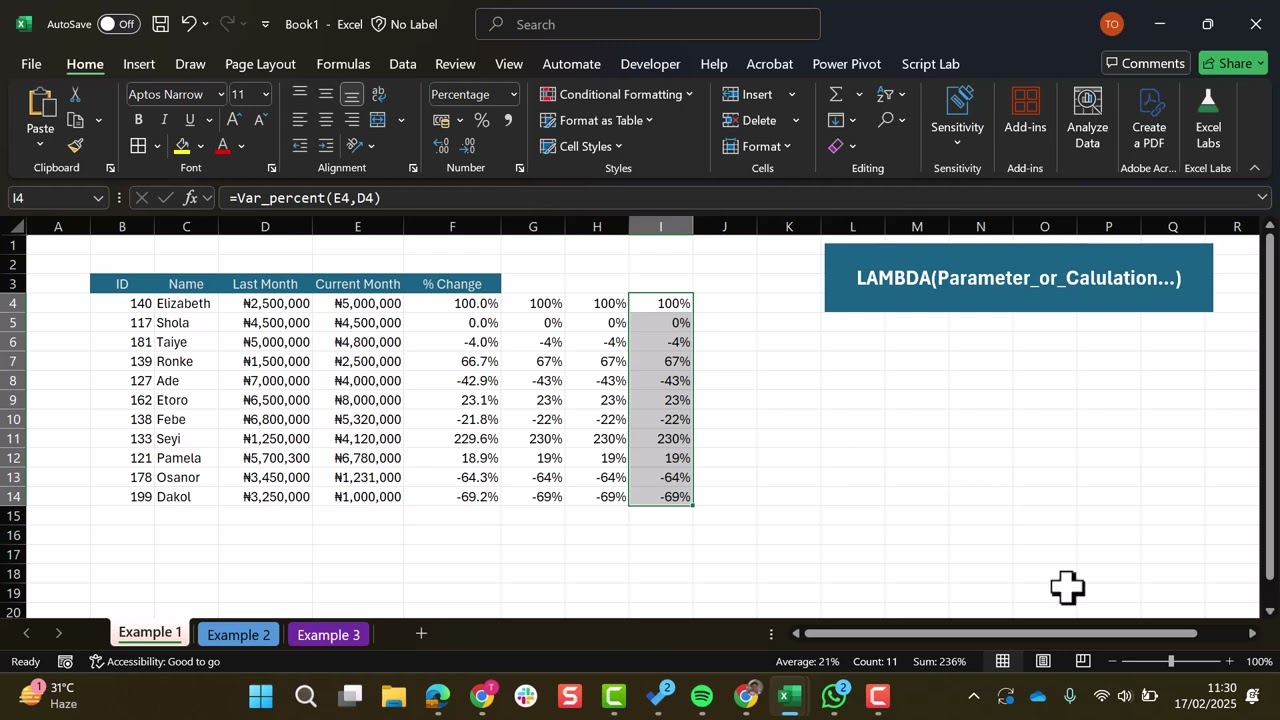Image resolution: width=1280 pixels, height=720 pixels.
Task: Click Create a PDF icon
Action: [1149, 118]
